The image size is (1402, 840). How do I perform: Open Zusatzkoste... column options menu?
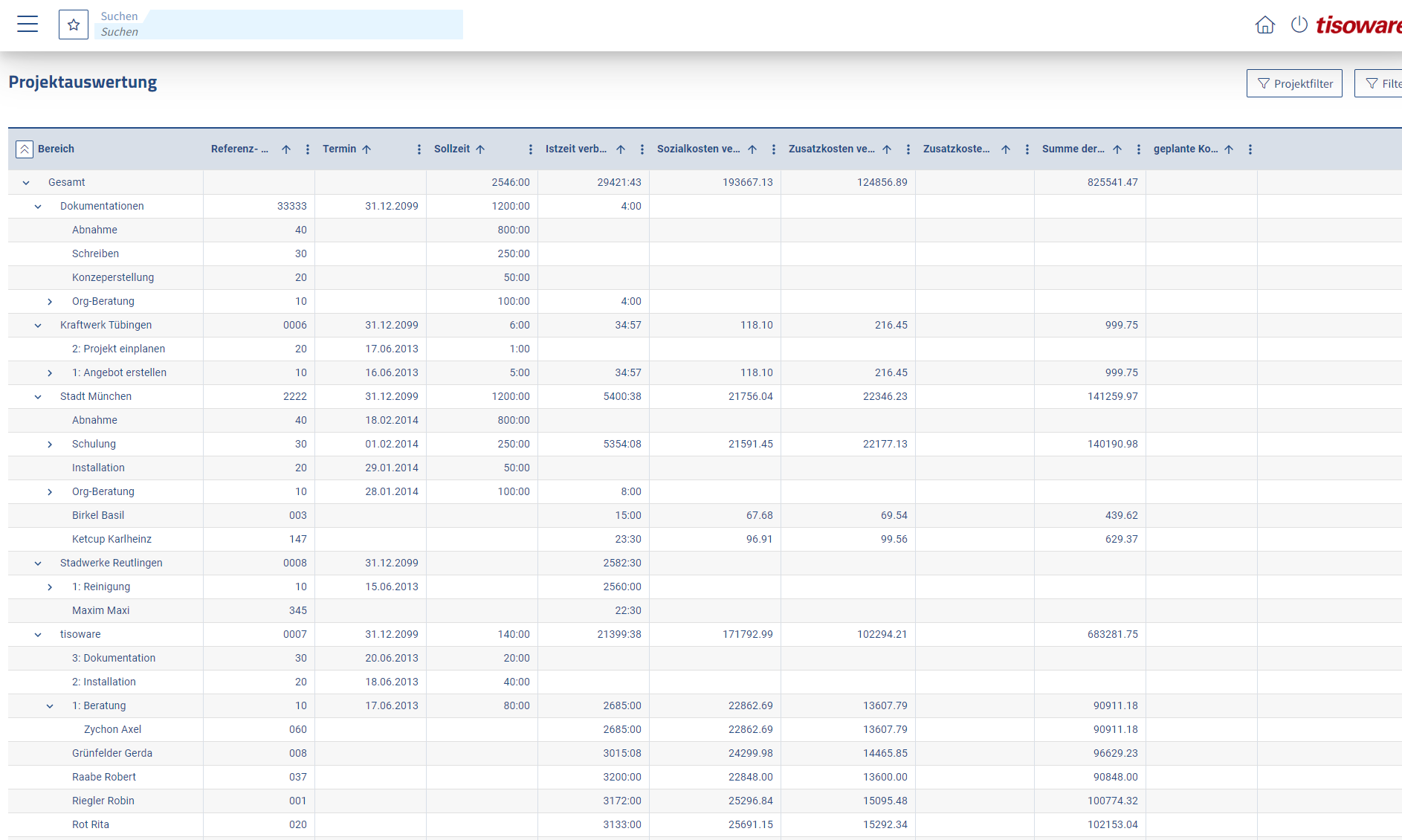pos(1027,149)
